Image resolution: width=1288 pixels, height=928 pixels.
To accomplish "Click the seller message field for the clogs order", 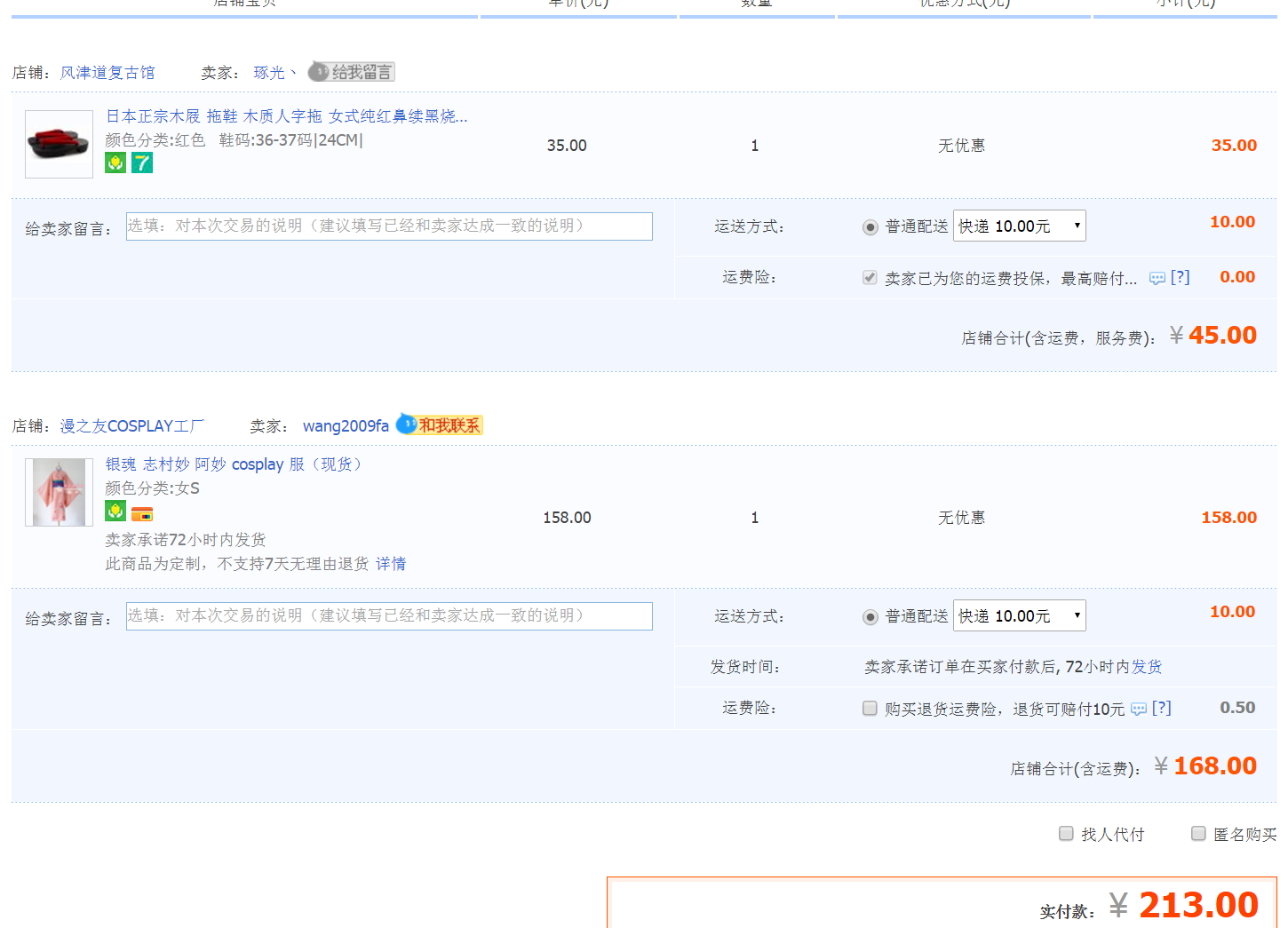I will pos(389,226).
